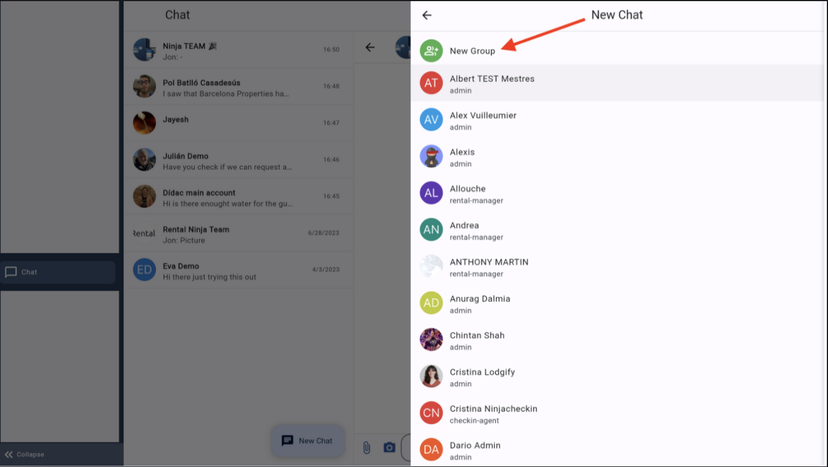
Task: Click the back arrow in conversation header
Action: [370, 47]
